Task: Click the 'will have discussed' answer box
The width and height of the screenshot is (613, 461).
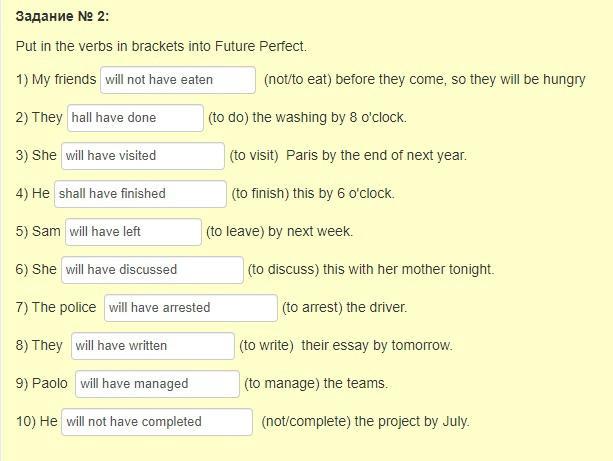Action: (152, 270)
